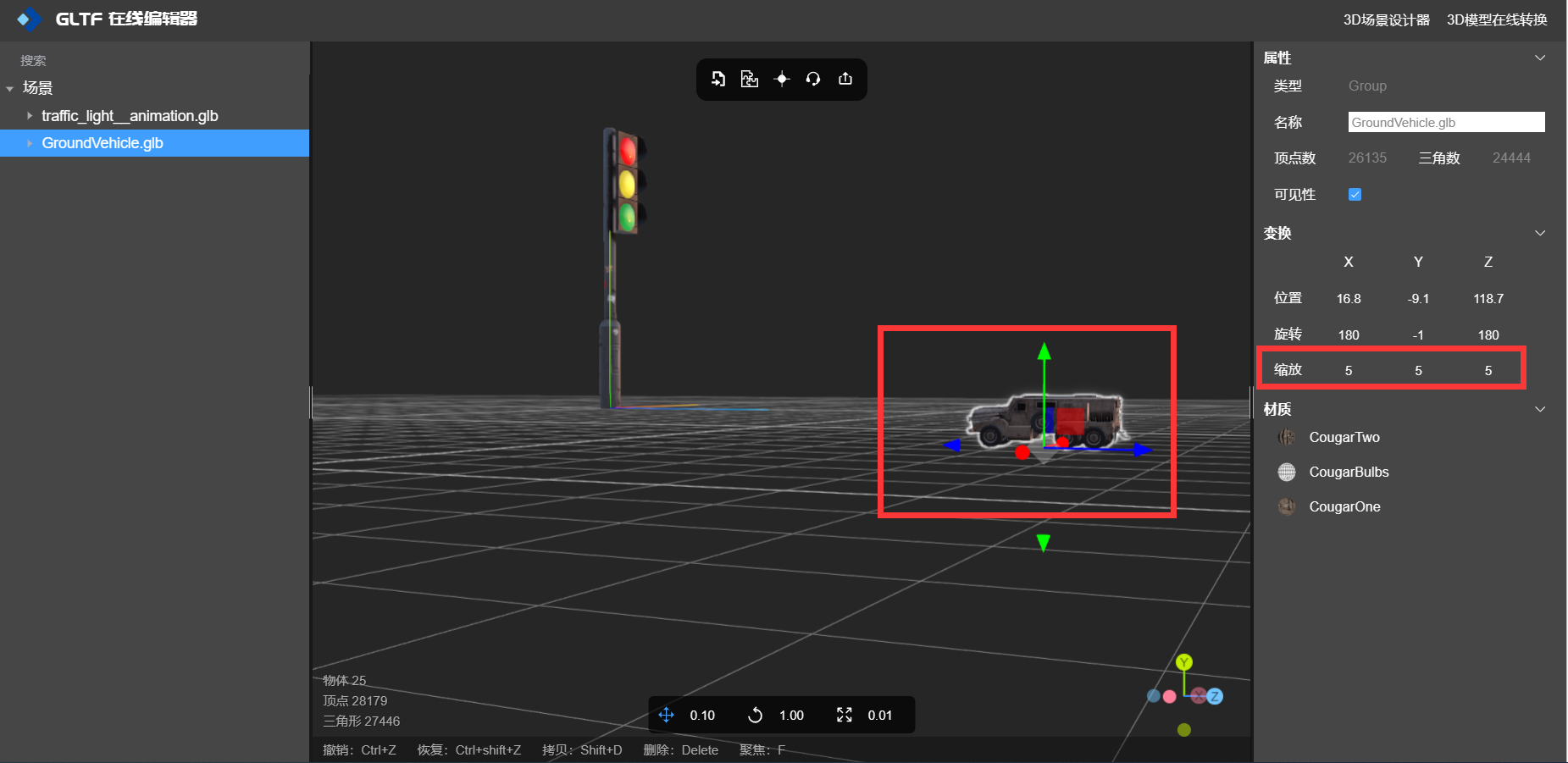Click the GLTF editor logo icon
Viewport: 1568px width, 763px height.
coord(29,19)
